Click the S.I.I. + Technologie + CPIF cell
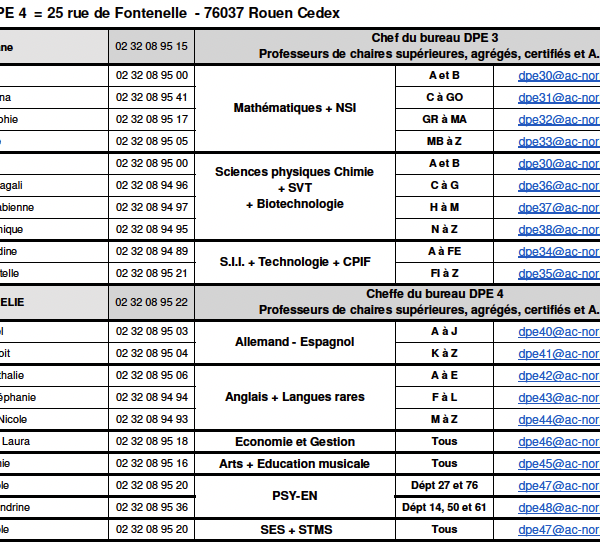This screenshot has width=600, height=551. point(295,262)
